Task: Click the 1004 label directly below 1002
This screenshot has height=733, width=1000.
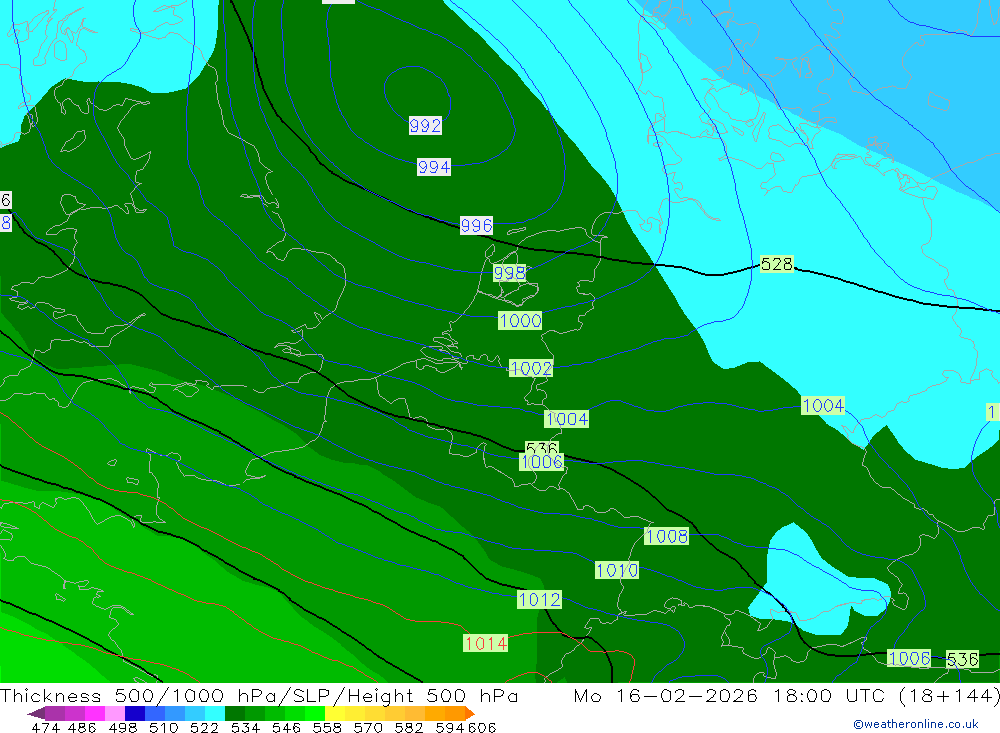Action: 566,419
